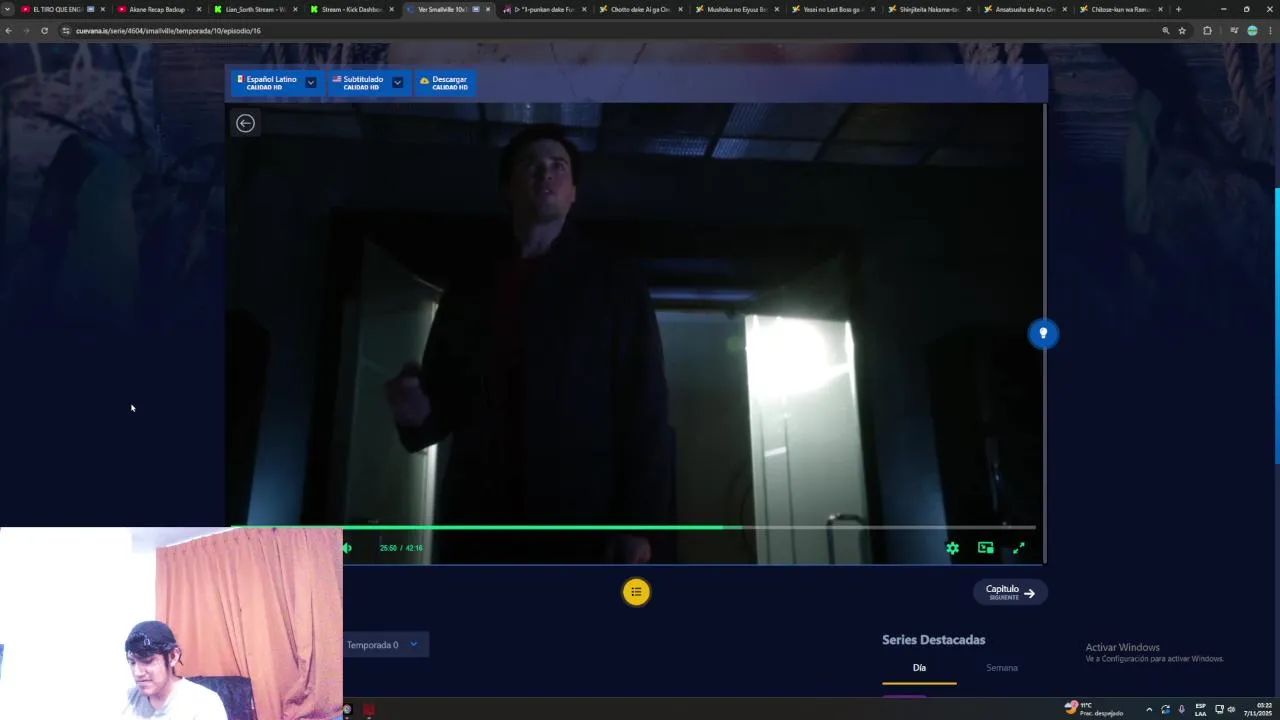Open the Chrome three-dot menu
Viewport: 1280px width, 720px height.
click(x=1271, y=31)
